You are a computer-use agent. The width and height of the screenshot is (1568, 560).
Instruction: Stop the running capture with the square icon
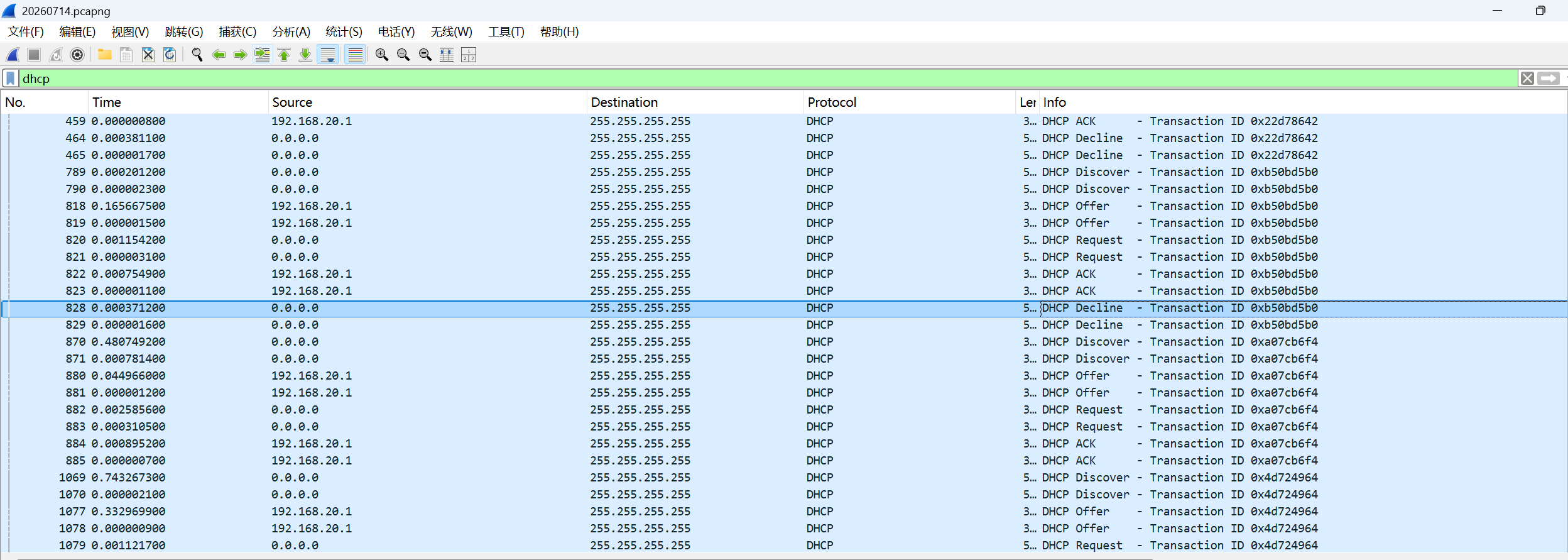(x=34, y=55)
